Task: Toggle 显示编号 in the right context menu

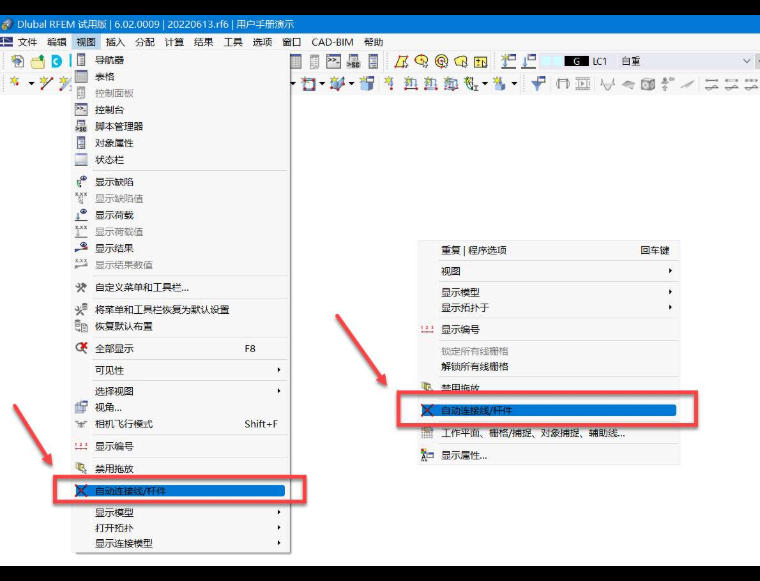Action: (548, 330)
